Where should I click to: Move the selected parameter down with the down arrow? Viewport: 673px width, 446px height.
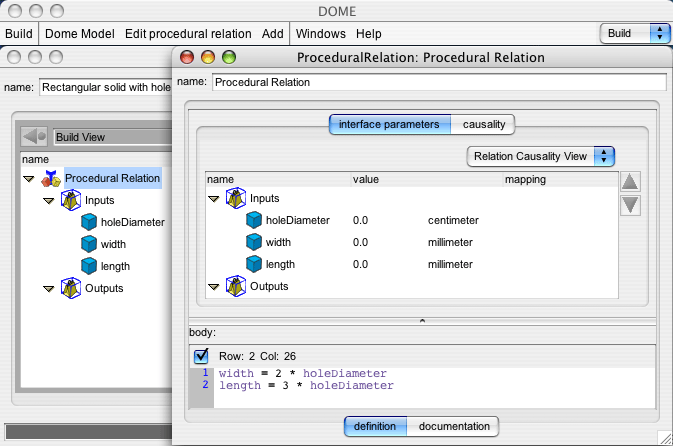pos(630,205)
